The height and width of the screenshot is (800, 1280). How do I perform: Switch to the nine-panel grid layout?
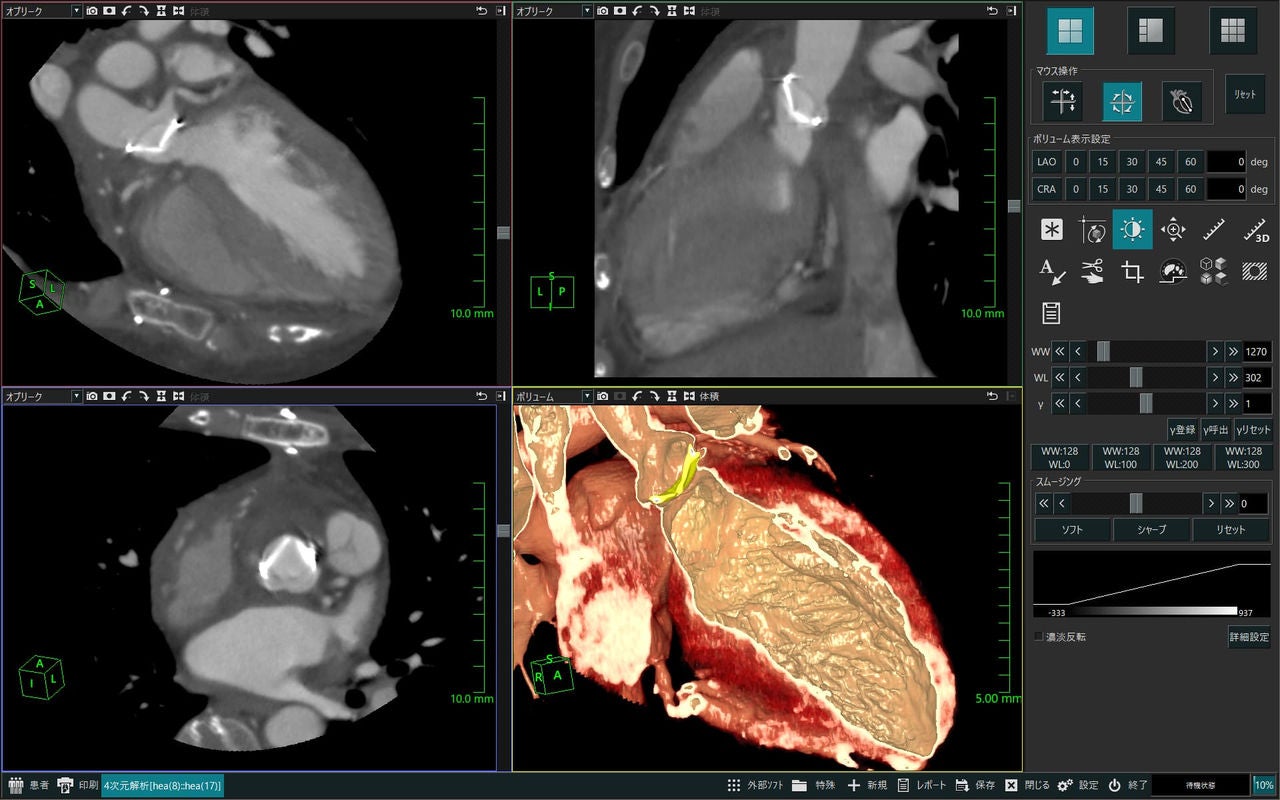point(1233,31)
